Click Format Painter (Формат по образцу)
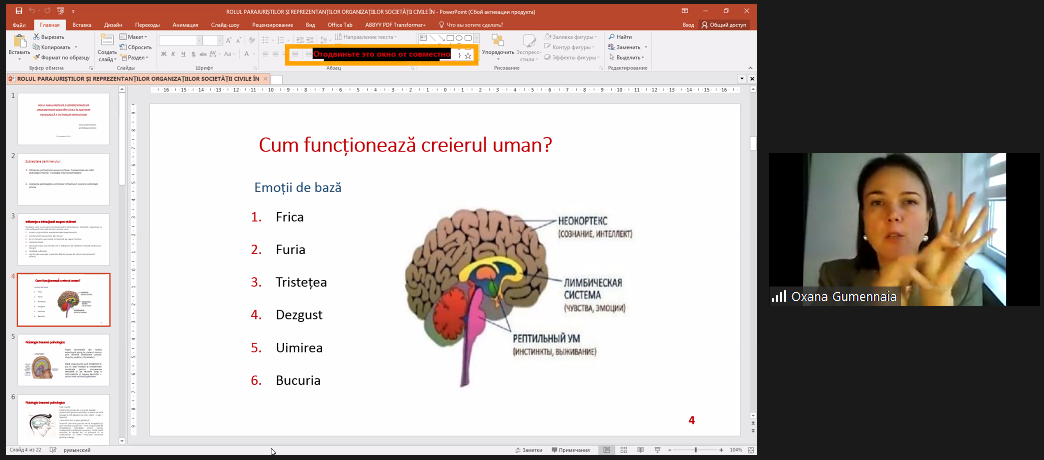This screenshot has height=460, width=1044. tap(64, 57)
